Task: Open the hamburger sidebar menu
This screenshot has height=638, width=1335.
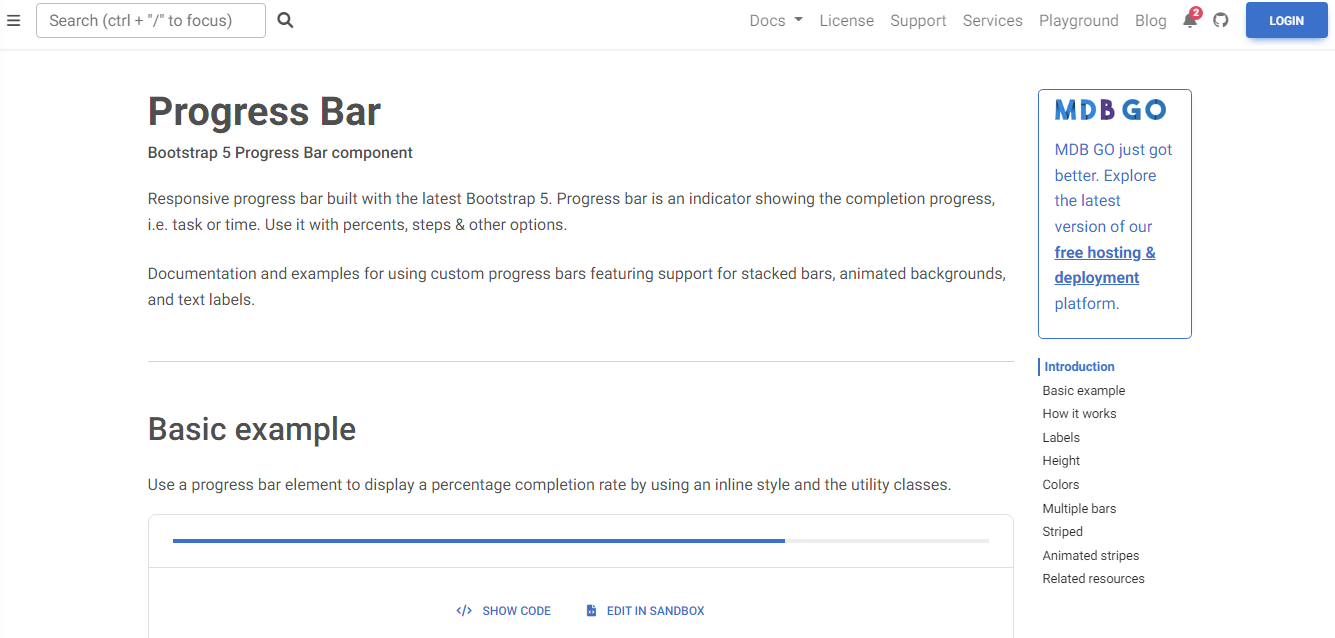Action: coord(13,20)
